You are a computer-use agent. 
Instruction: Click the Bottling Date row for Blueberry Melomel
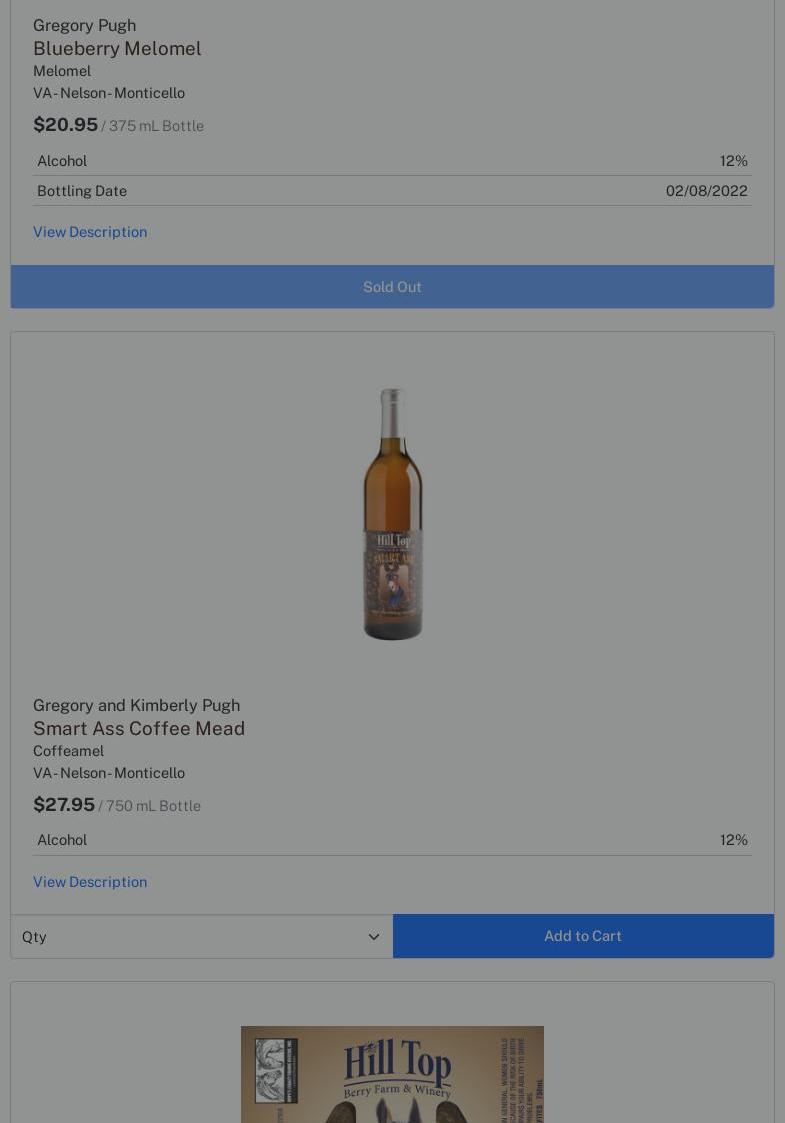(x=392, y=191)
